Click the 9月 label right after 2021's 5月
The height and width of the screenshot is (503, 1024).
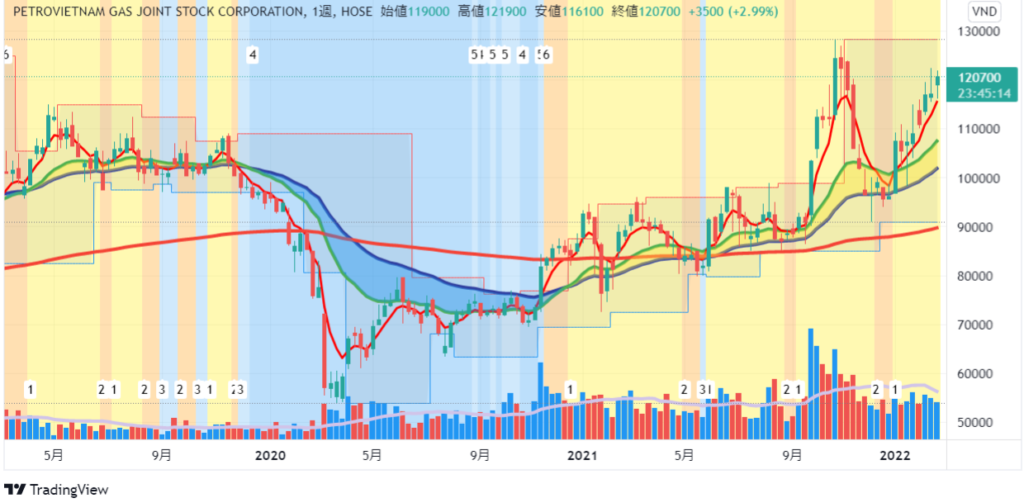coord(792,455)
